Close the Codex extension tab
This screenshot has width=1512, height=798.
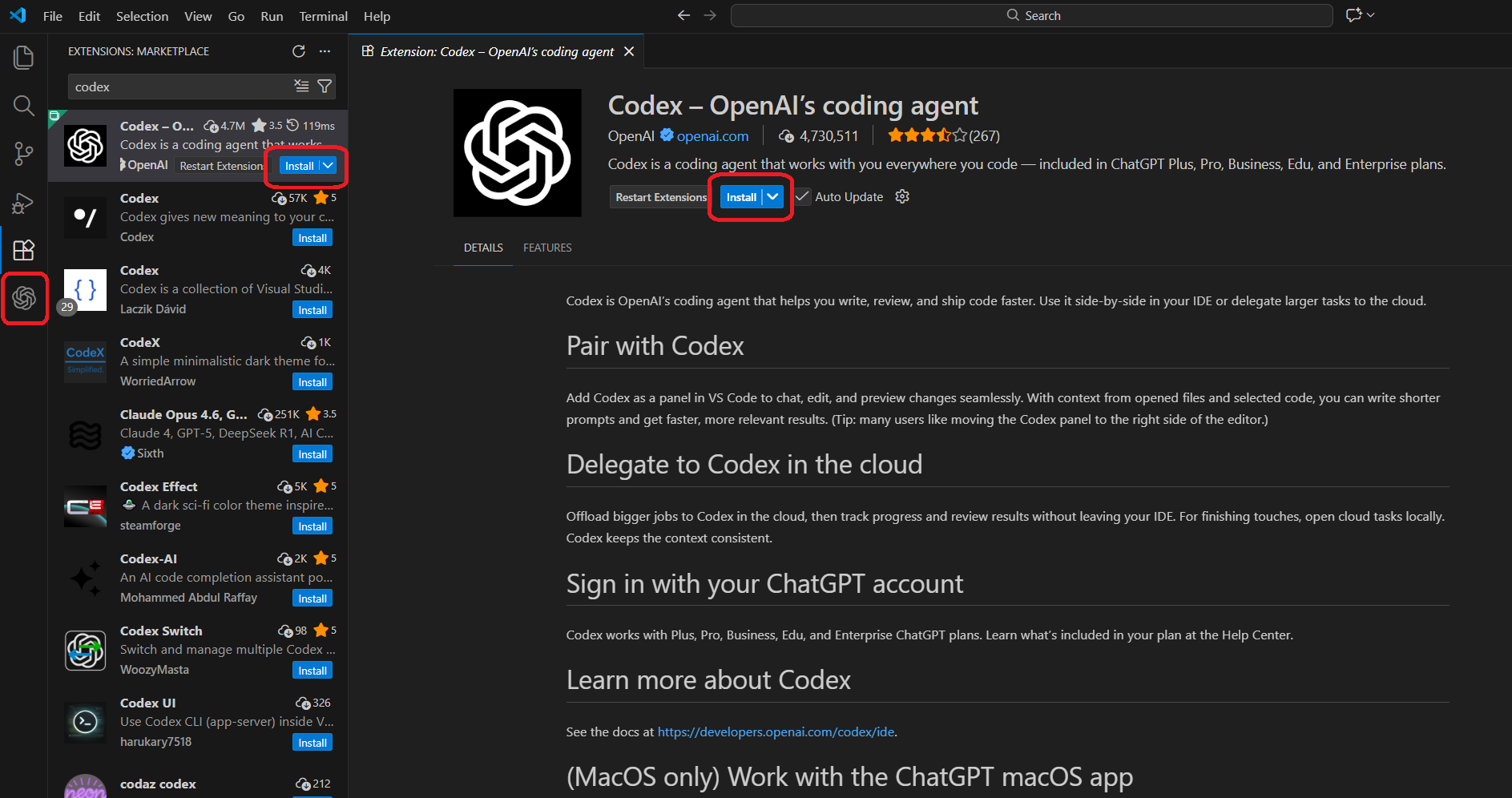629,51
